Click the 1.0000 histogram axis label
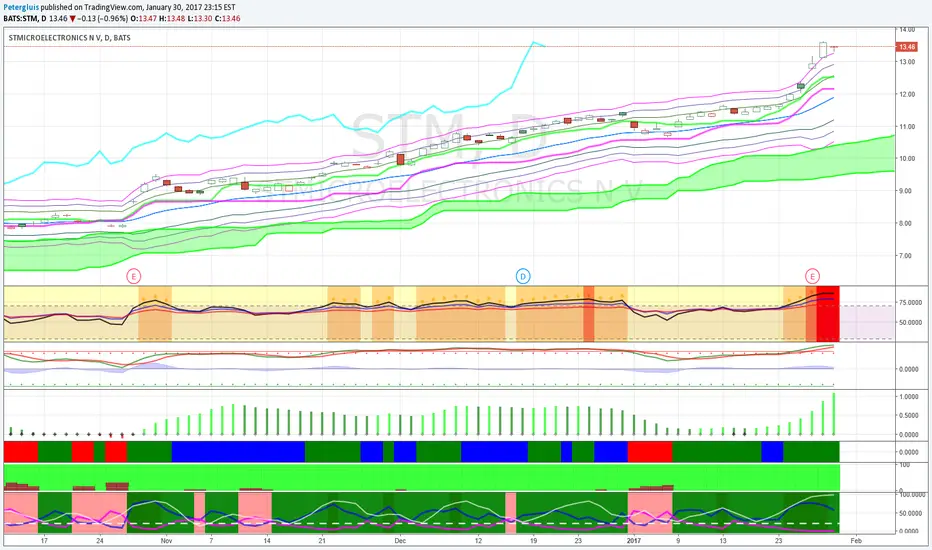 [x=909, y=397]
